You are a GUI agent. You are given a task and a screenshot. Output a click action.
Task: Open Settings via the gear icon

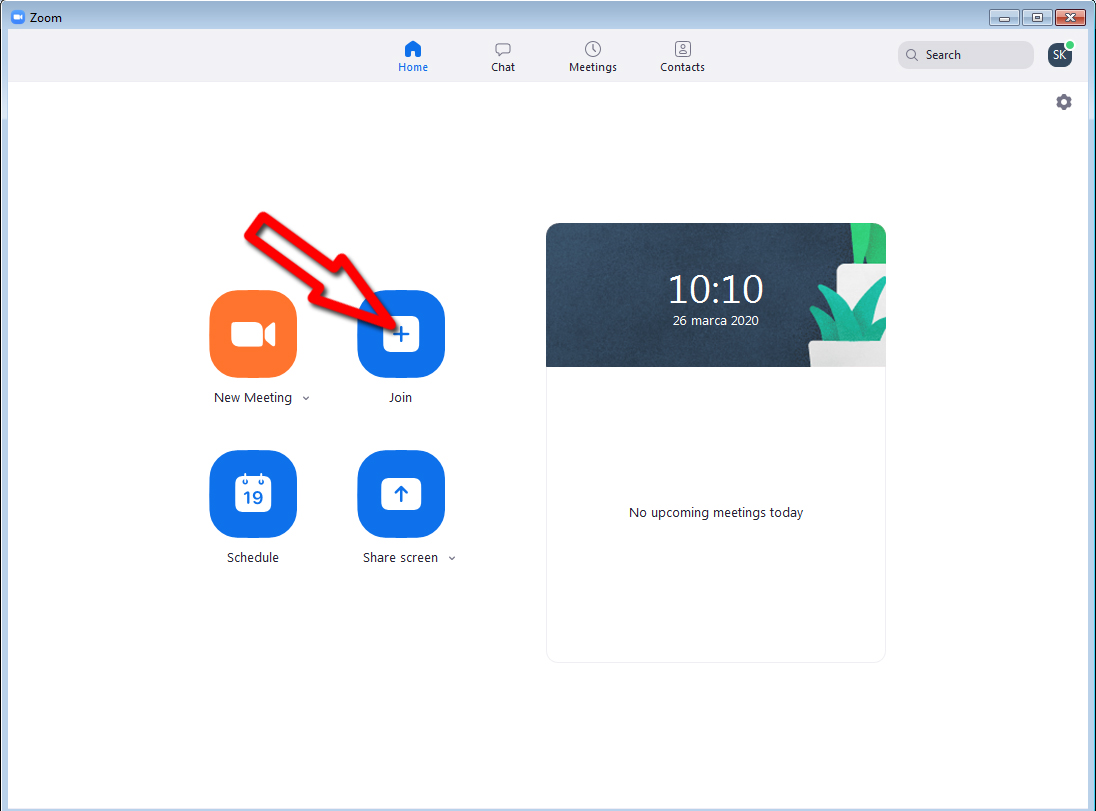coord(1063,102)
